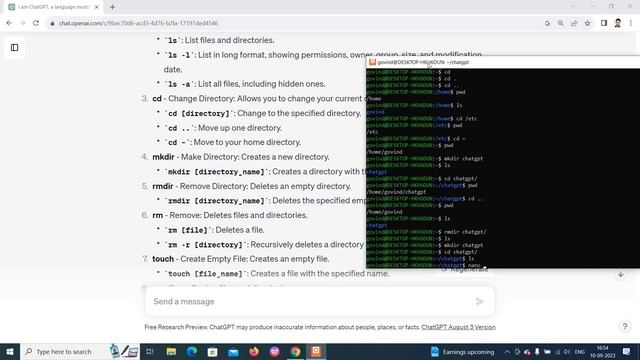Launch Firefox from the taskbar
640x360 pixels.
[x=254, y=351]
